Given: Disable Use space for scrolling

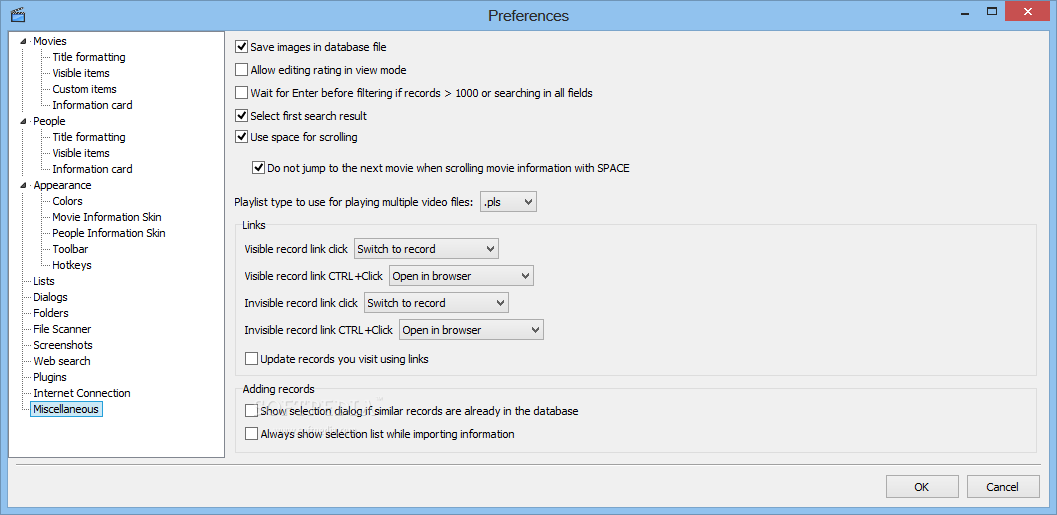Looking at the screenshot, I should (x=241, y=137).
